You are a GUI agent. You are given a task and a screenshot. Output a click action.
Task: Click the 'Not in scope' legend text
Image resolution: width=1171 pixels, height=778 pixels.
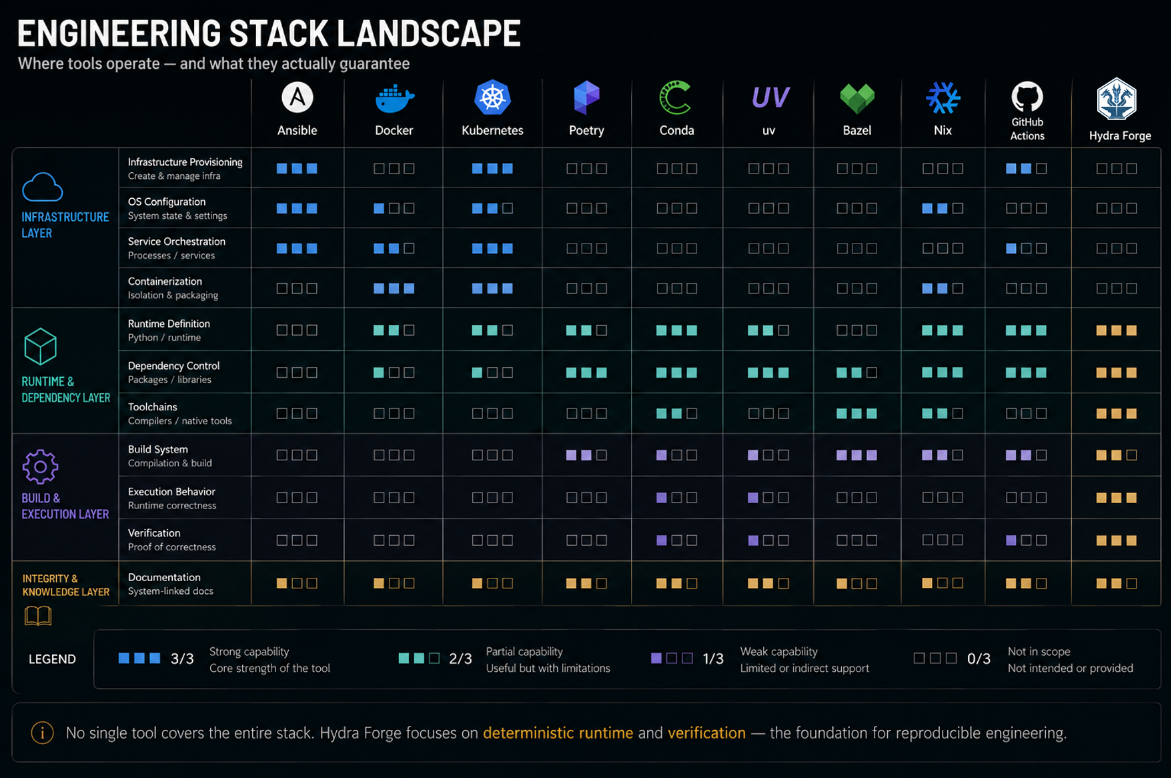[1039, 652]
